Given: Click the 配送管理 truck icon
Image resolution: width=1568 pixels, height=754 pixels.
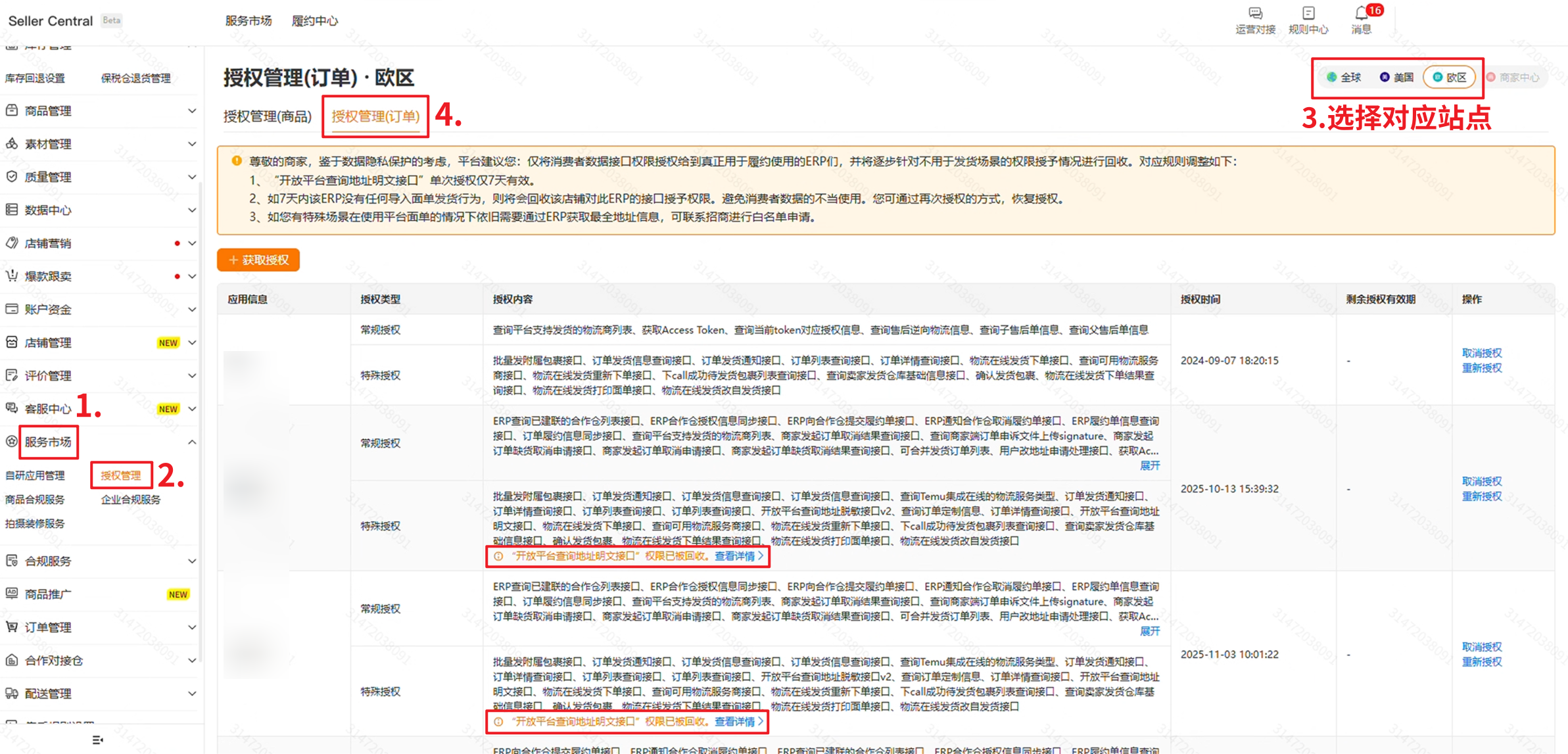Looking at the screenshot, I should [12, 693].
